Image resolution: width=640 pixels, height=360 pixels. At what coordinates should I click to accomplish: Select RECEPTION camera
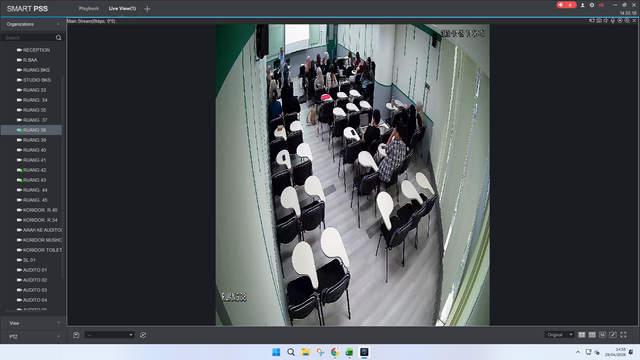click(x=33, y=50)
